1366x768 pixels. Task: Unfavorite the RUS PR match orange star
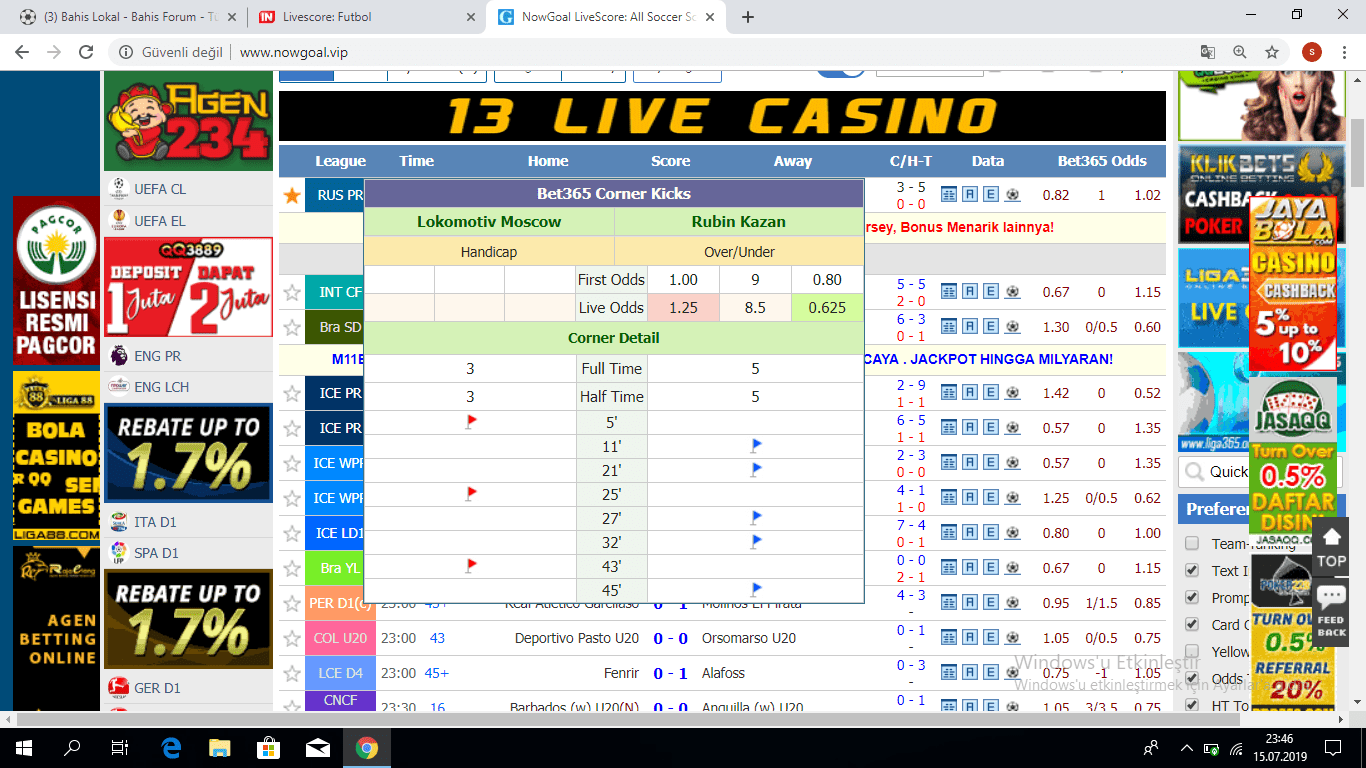tap(292, 196)
